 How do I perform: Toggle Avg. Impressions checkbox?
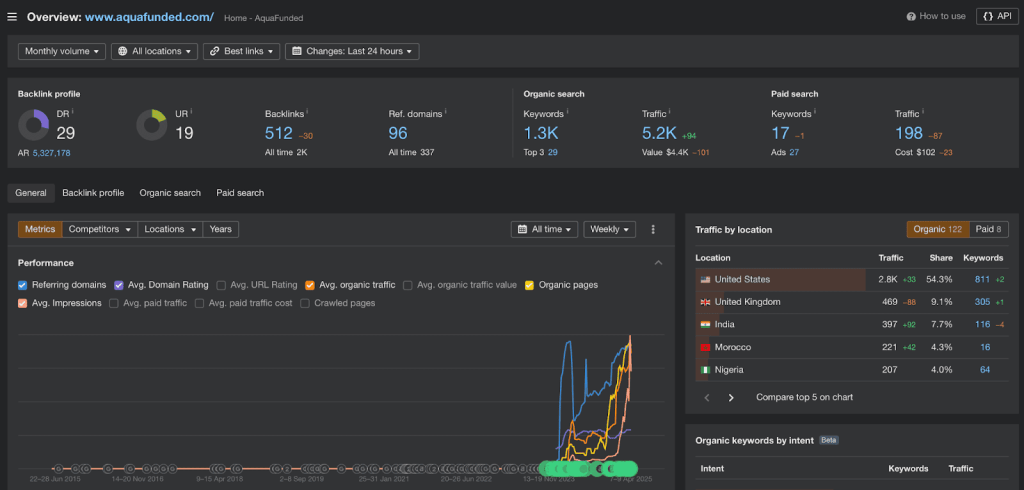(23, 303)
